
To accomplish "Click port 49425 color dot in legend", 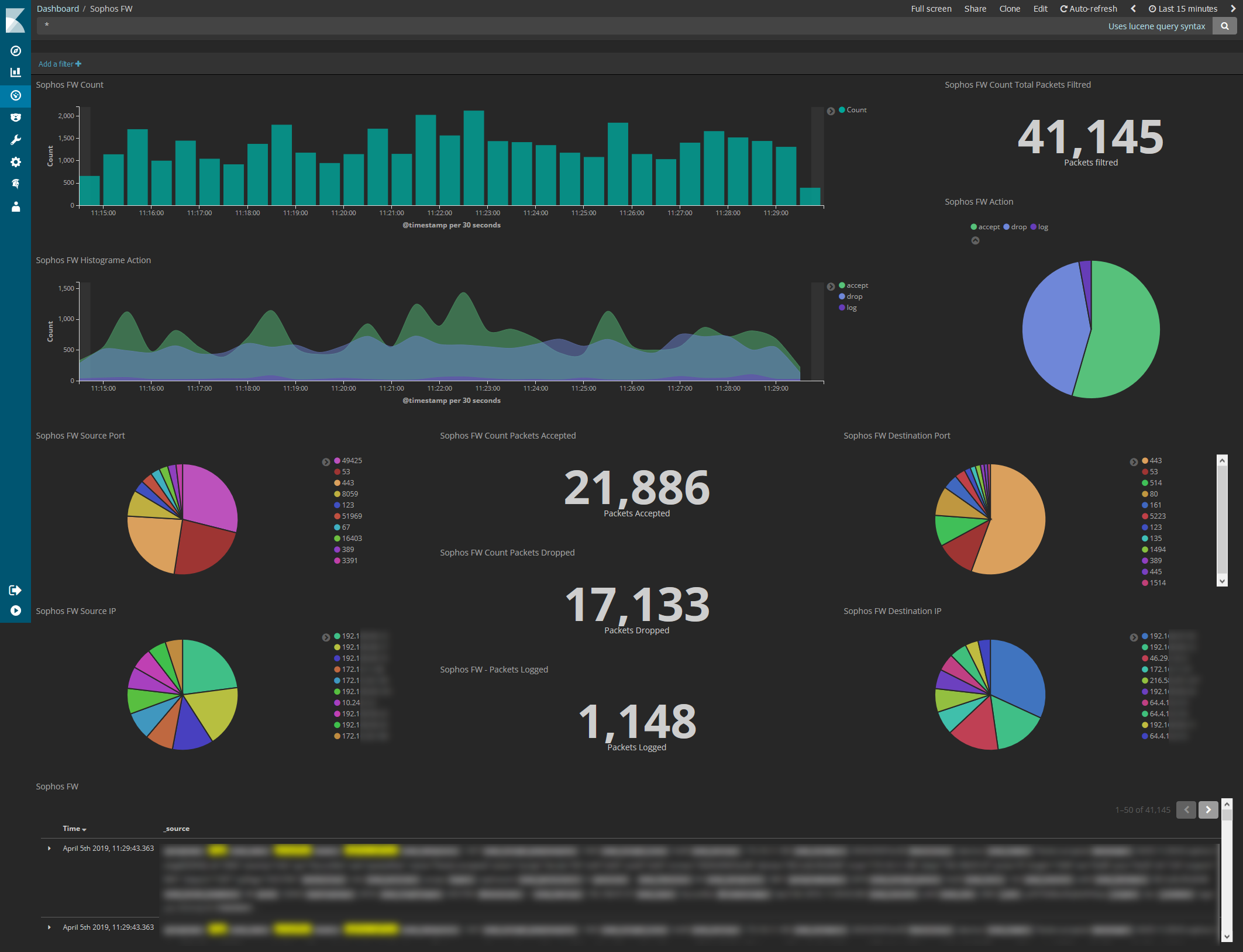I will 337,461.
